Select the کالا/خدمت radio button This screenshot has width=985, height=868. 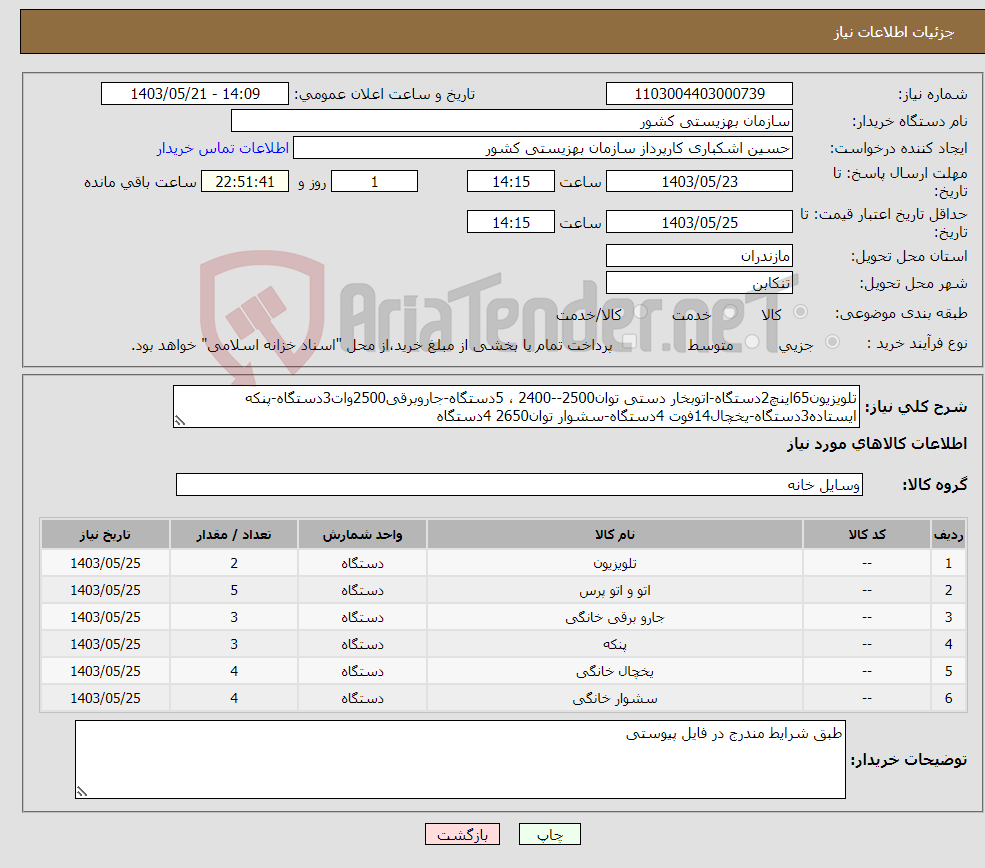pos(640,312)
